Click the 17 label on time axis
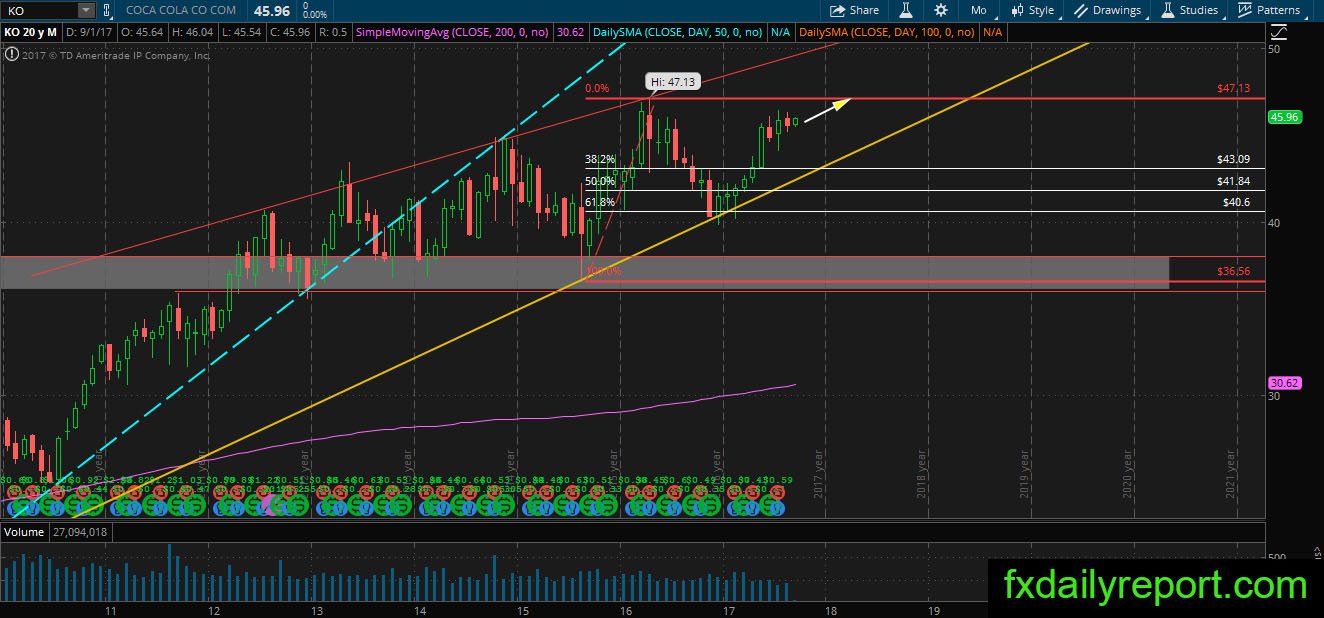 pos(728,609)
